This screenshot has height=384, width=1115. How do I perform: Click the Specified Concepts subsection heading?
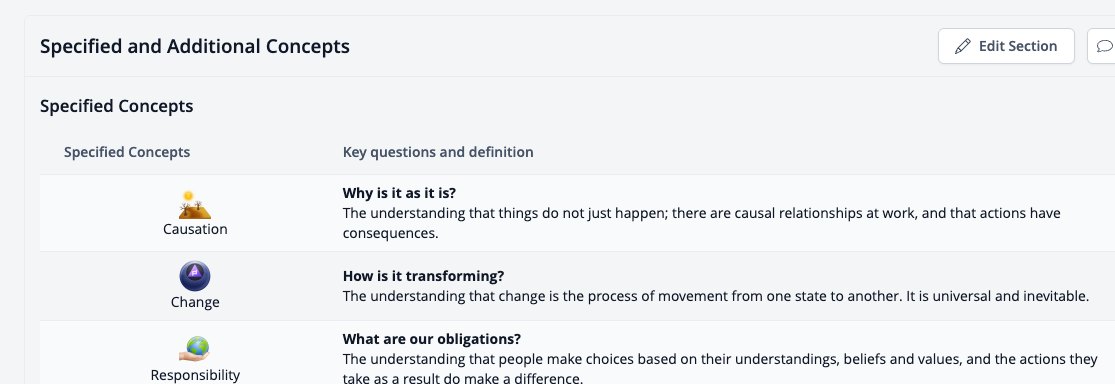(x=117, y=107)
